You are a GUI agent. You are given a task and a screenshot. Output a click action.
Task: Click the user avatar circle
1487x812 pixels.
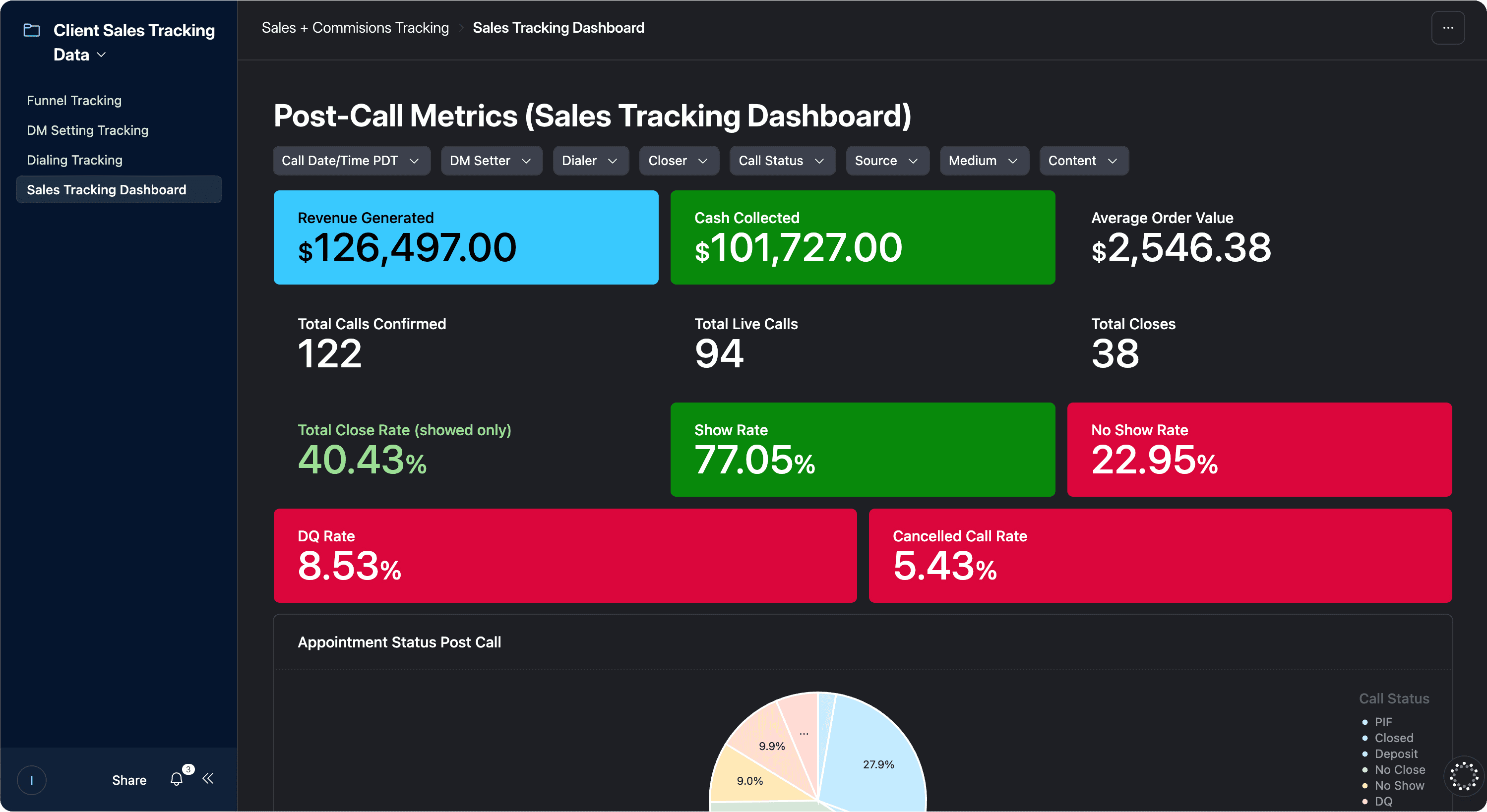point(32,780)
